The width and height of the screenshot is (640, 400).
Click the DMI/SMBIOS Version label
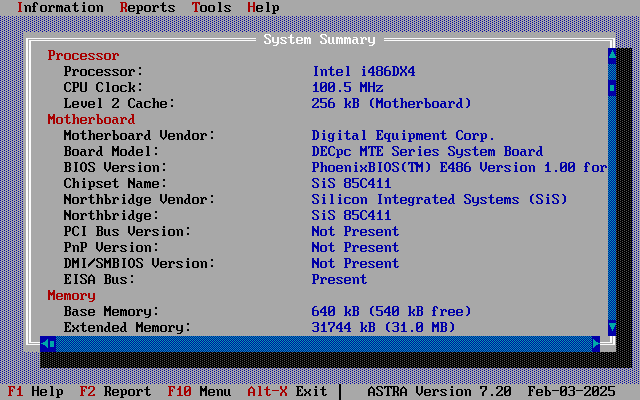tap(139, 263)
